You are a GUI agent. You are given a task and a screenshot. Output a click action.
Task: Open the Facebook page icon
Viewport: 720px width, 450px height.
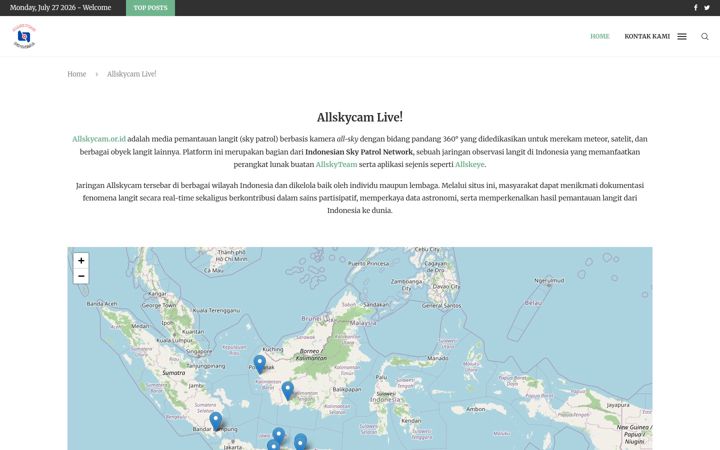tap(695, 7)
